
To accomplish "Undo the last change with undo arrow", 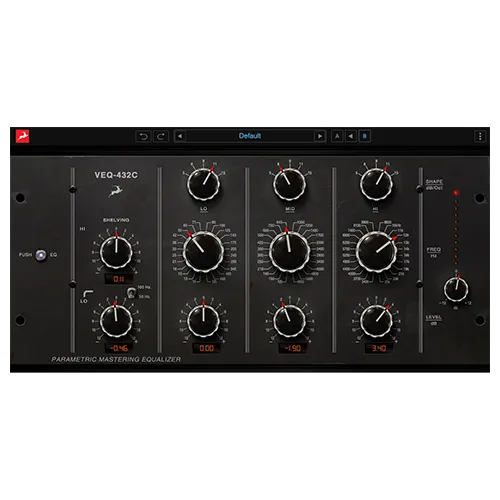I will coord(143,136).
